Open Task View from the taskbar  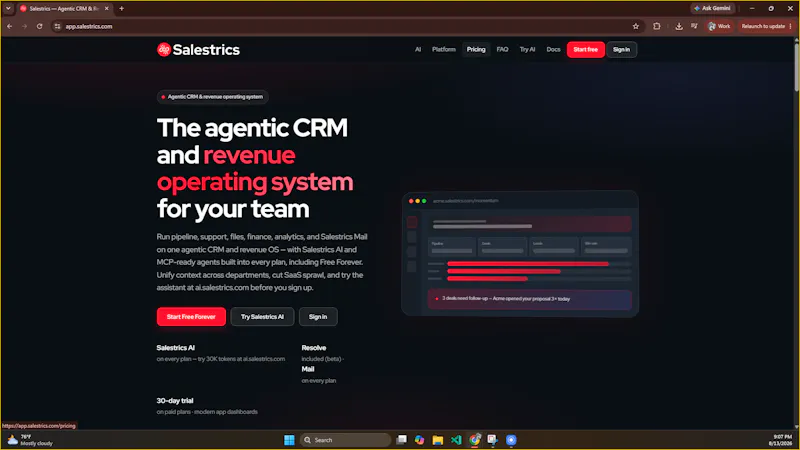(x=402, y=440)
